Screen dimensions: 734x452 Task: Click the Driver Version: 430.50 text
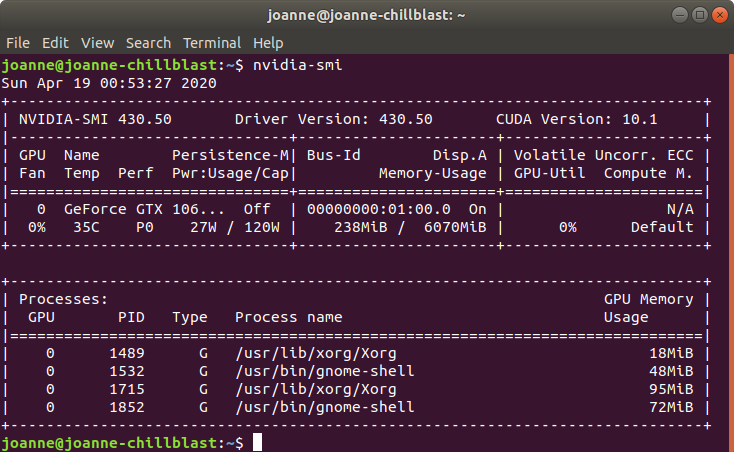pyautogui.click(x=334, y=119)
